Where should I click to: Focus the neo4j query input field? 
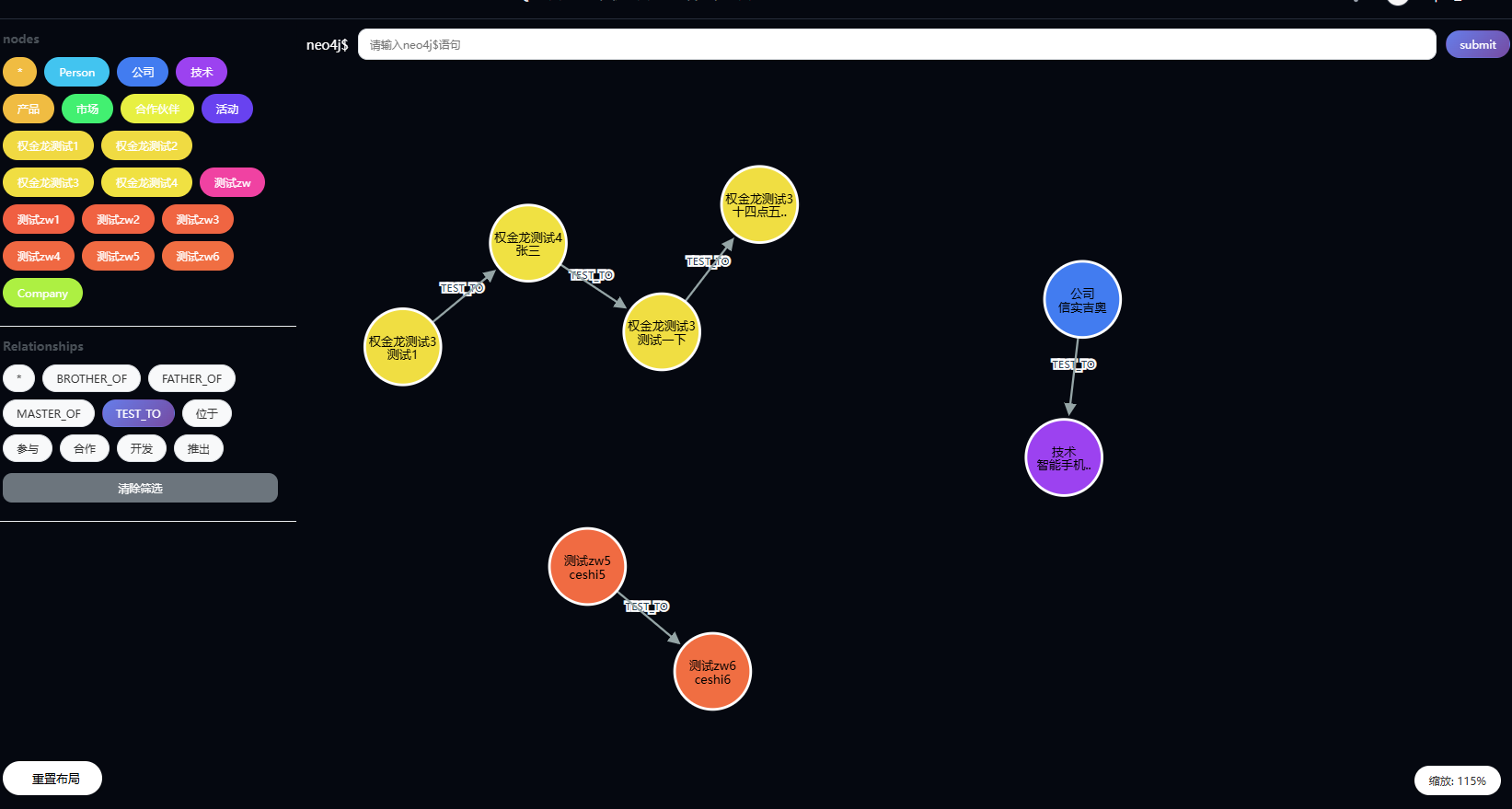pyautogui.click(x=896, y=45)
